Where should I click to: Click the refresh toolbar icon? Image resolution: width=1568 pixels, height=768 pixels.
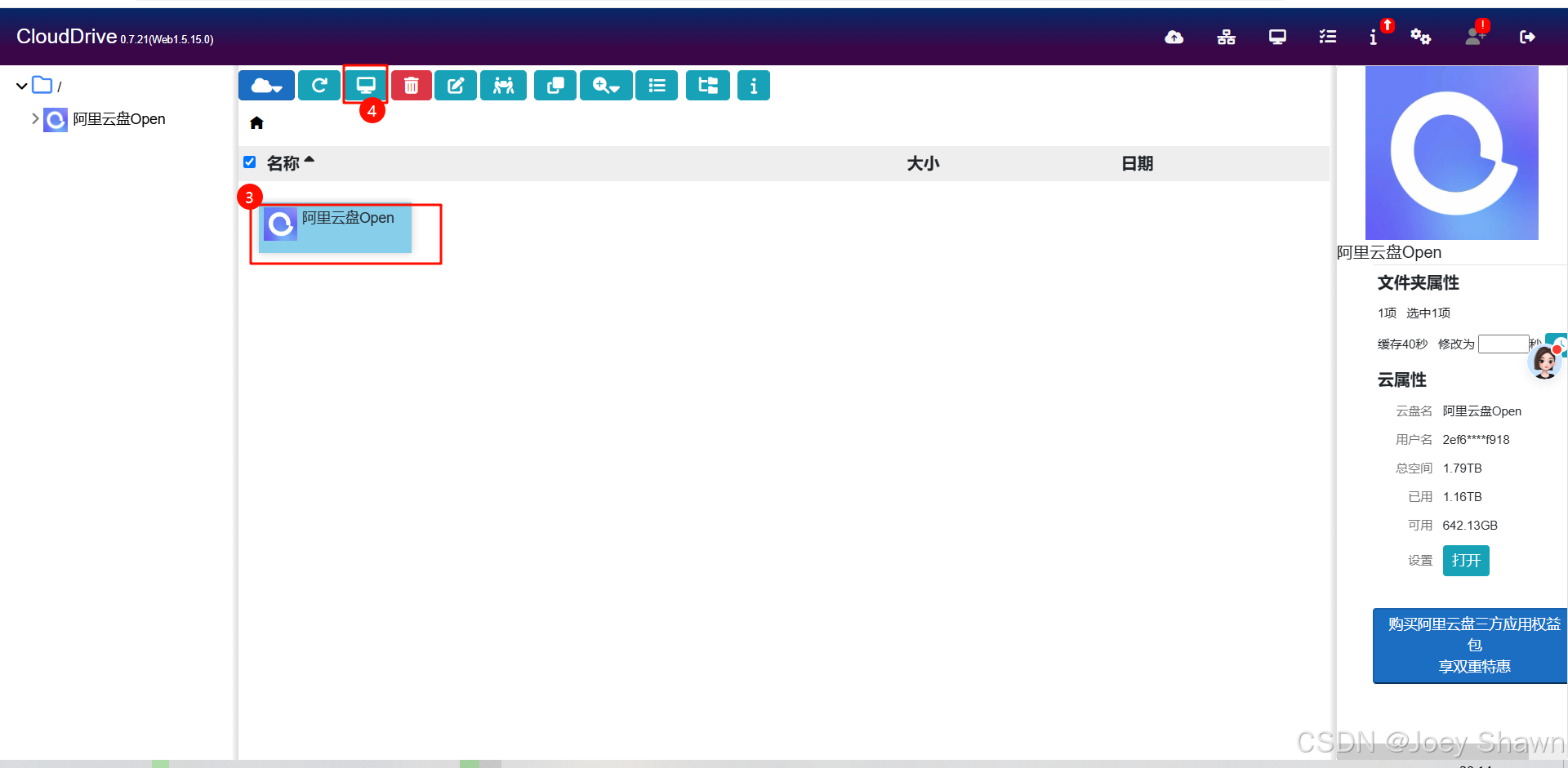pos(319,86)
